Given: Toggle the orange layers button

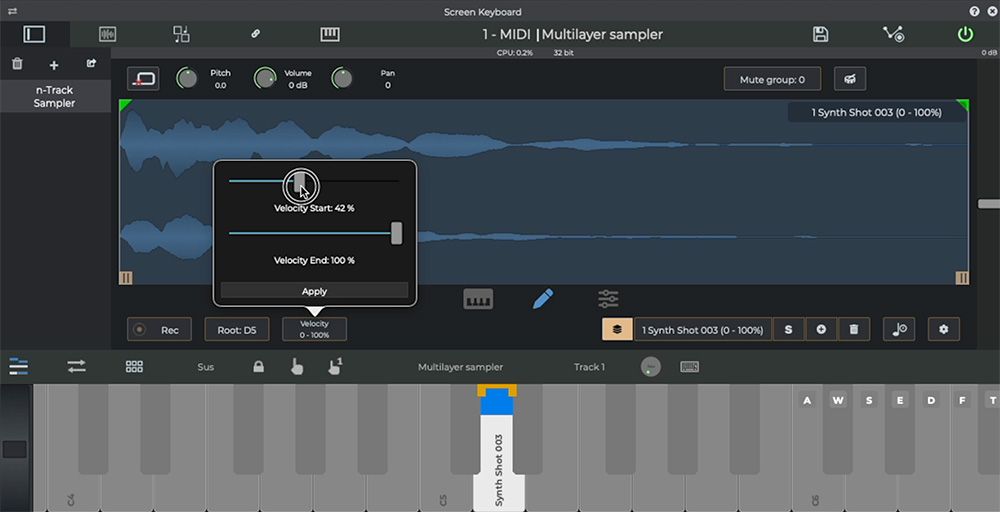Looking at the screenshot, I should tap(617, 330).
